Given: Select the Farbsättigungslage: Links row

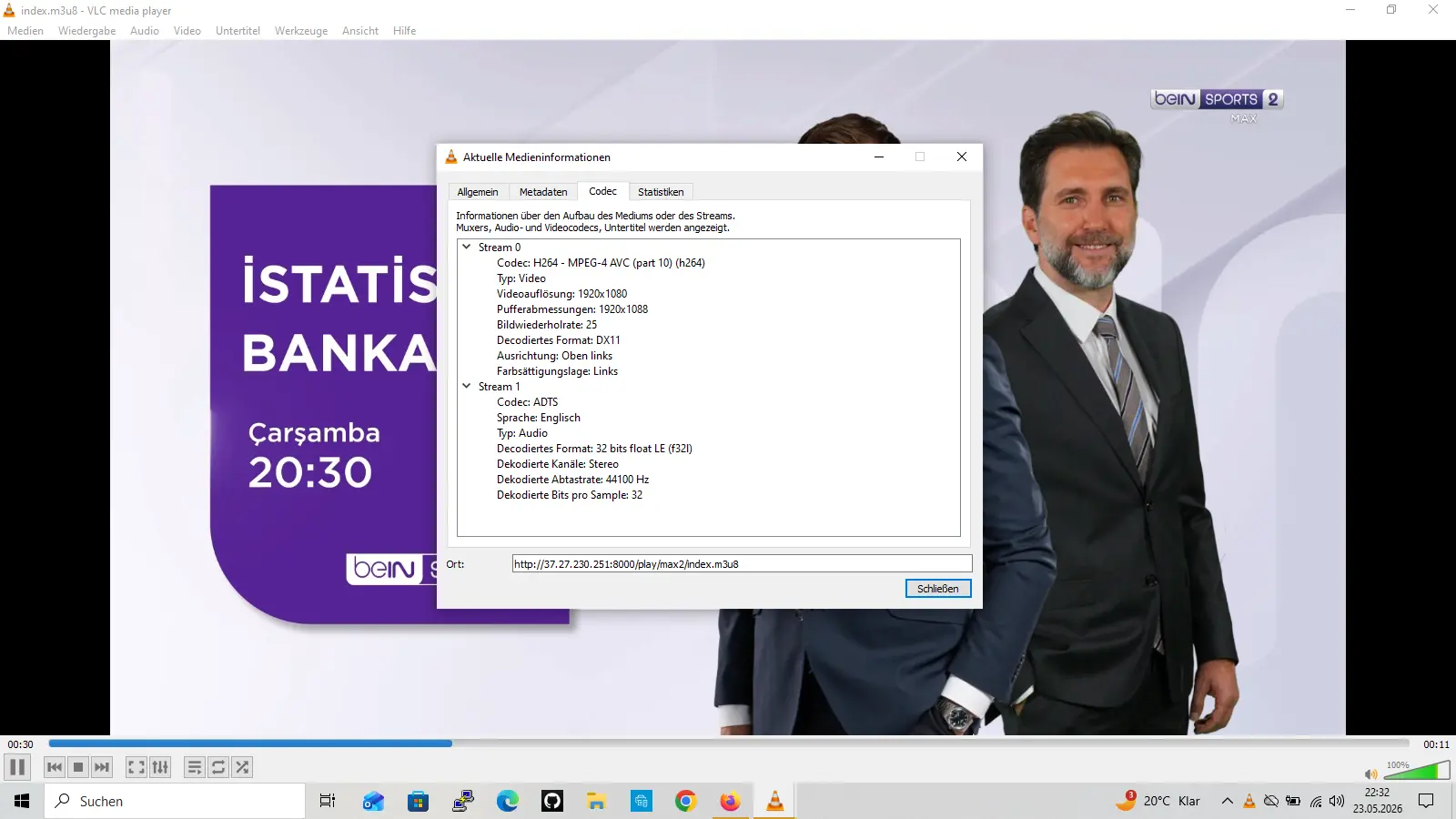Looking at the screenshot, I should [557, 371].
